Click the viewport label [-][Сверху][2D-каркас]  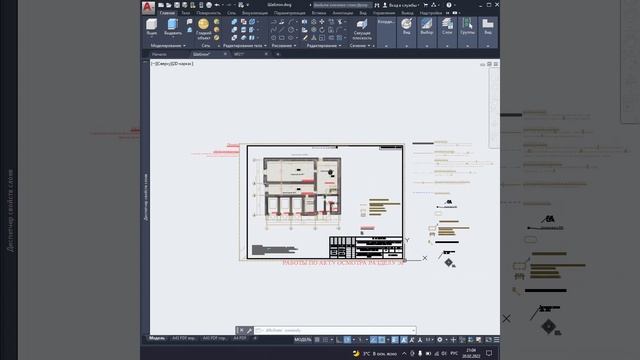[x=172, y=64]
